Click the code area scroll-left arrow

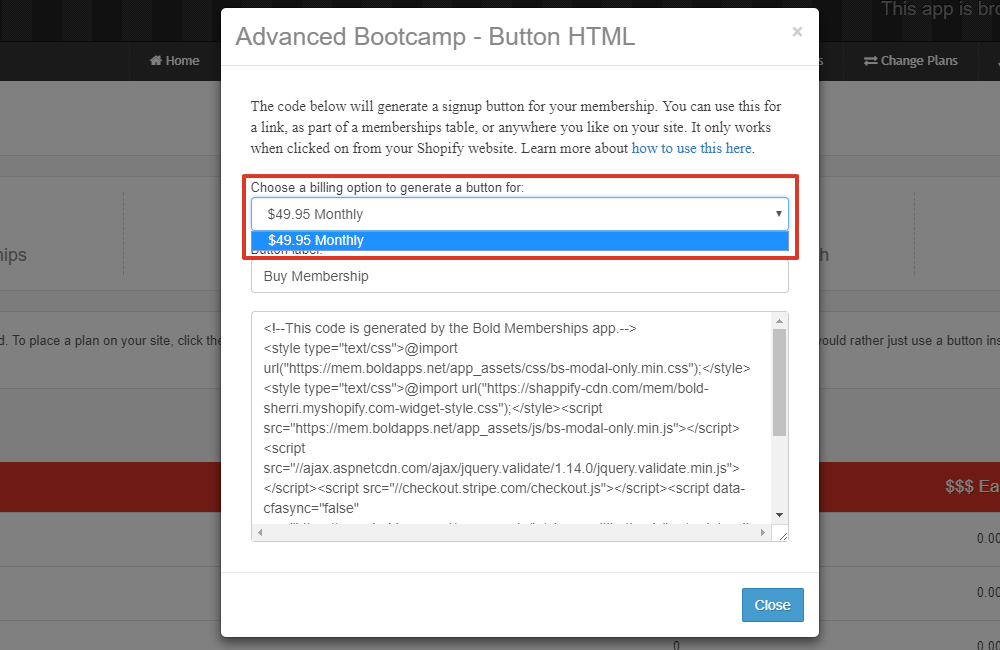pos(260,532)
